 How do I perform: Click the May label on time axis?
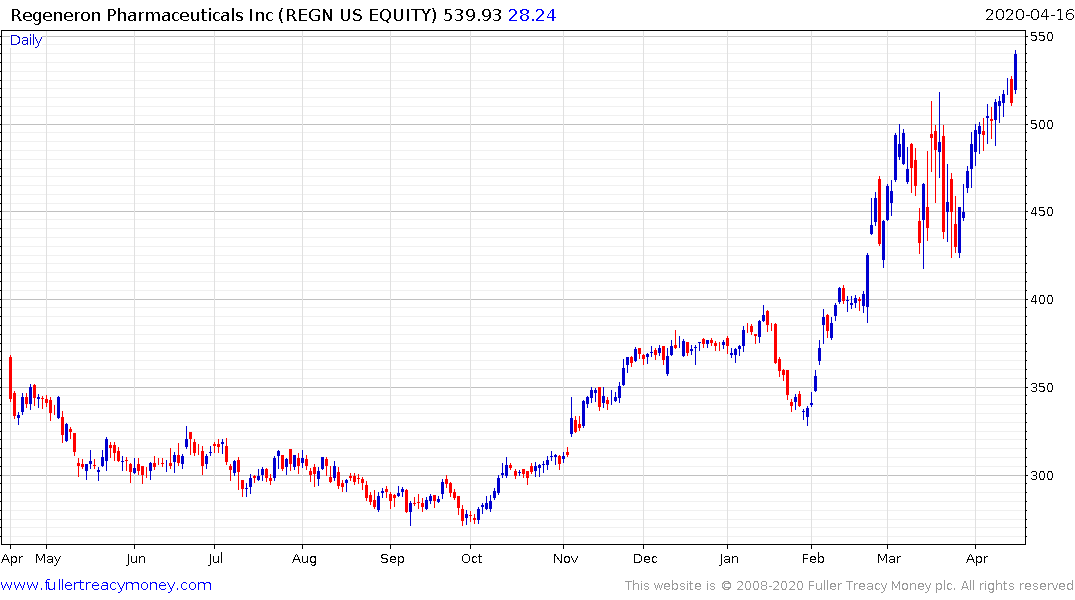click(48, 559)
